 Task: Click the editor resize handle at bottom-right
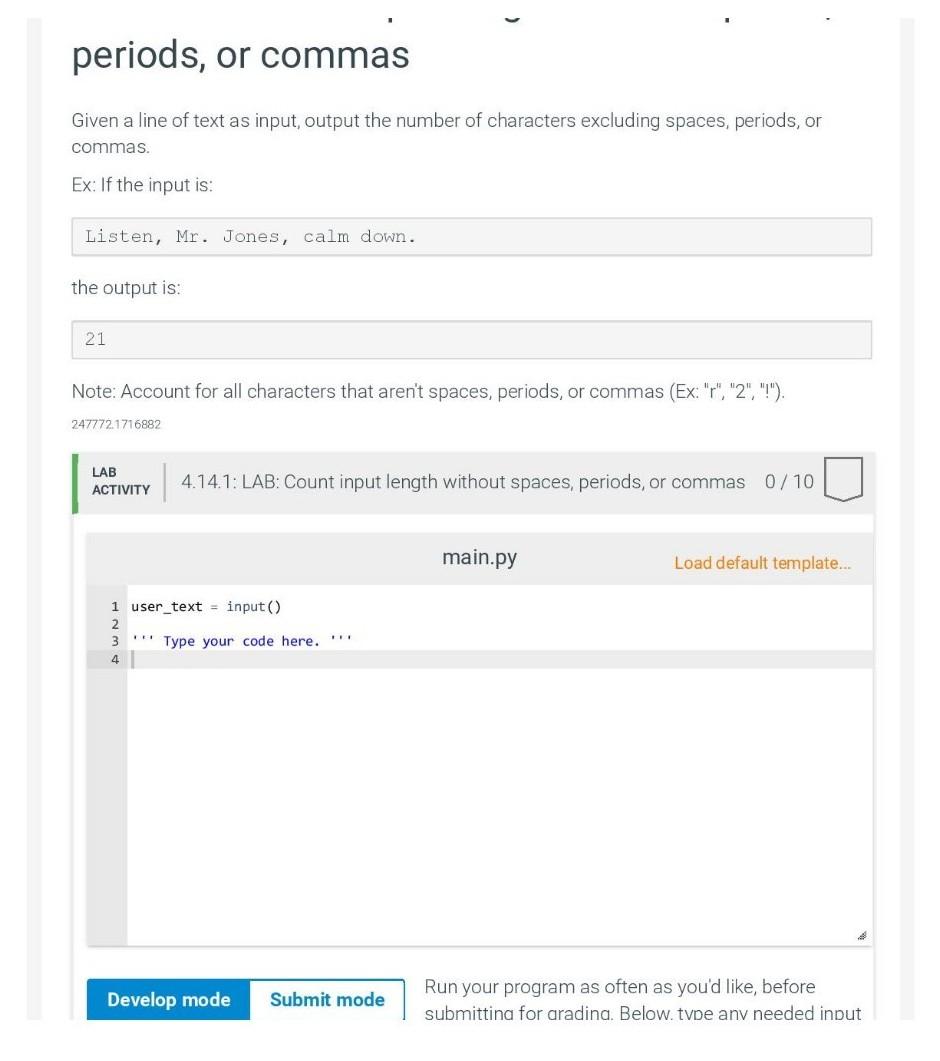[863, 936]
